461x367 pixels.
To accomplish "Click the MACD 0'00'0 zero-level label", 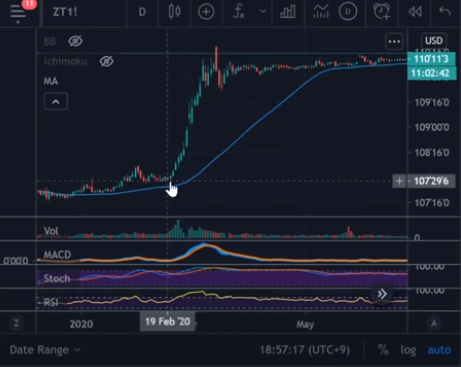I will click(x=16, y=261).
